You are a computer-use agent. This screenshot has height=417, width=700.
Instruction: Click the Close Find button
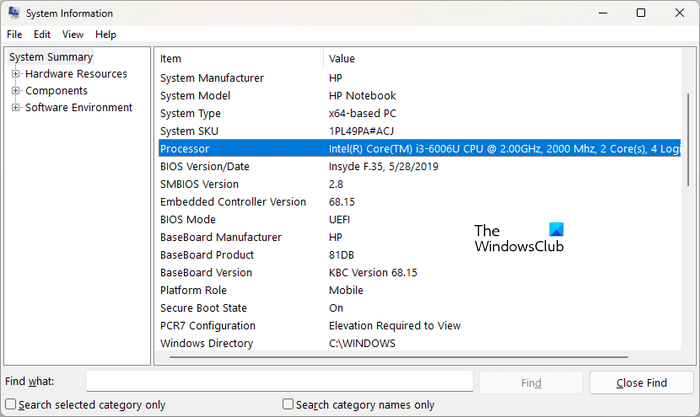[x=641, y=382]
